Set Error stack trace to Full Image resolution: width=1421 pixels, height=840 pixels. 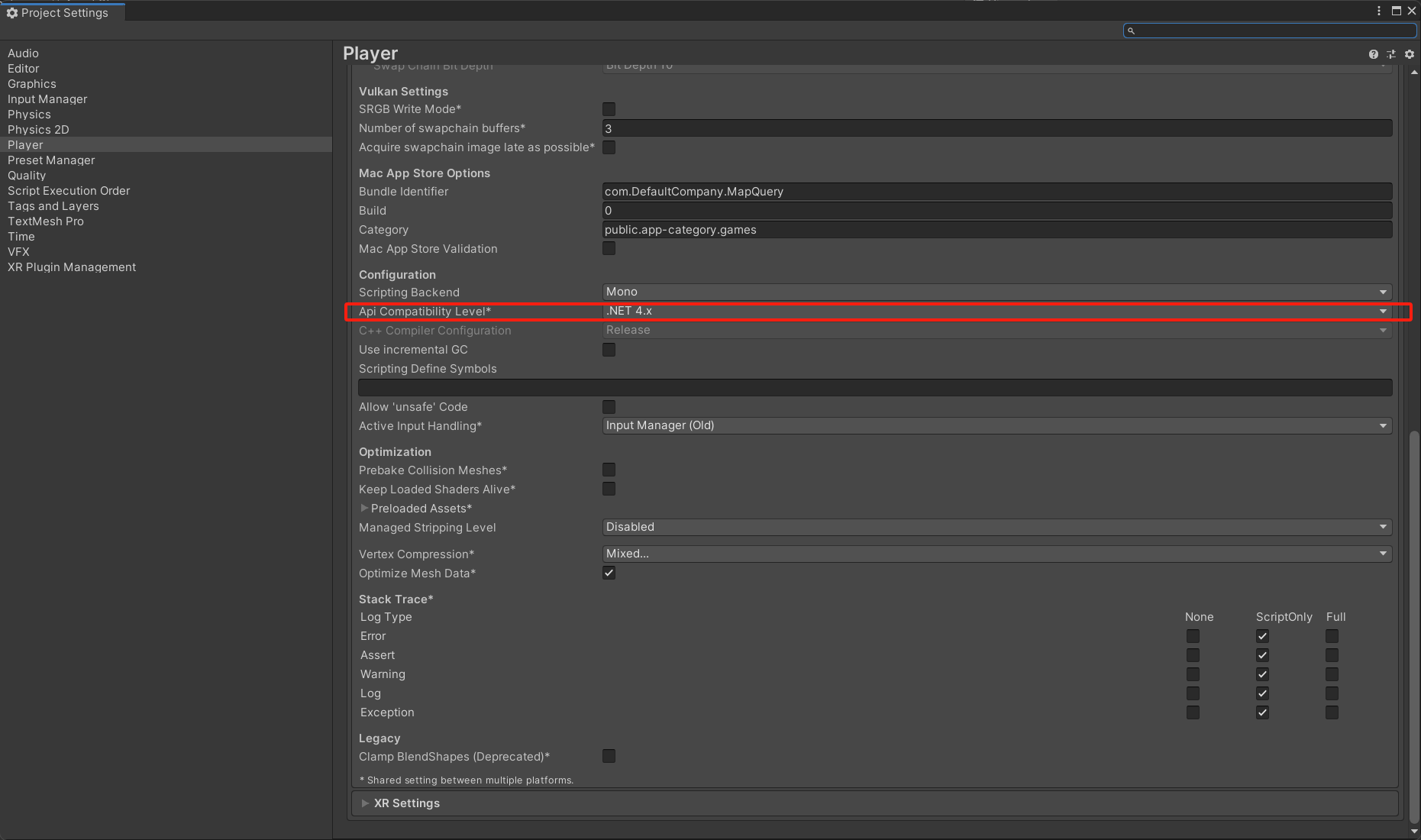(x=1332, y=635)
